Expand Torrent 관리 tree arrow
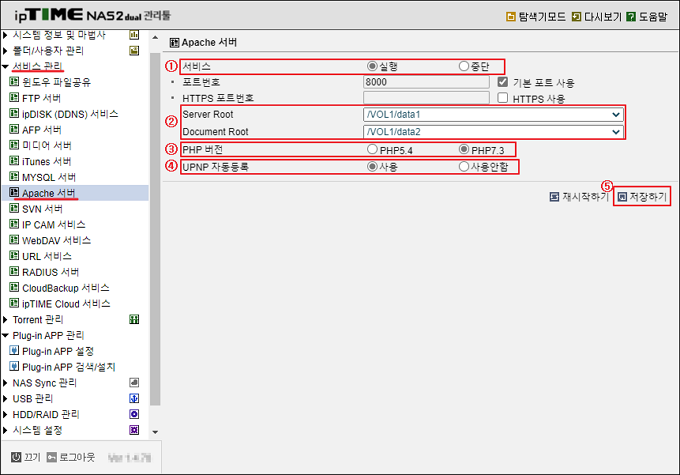This screenshot has height=475, width=680. [x=5, y=320]
